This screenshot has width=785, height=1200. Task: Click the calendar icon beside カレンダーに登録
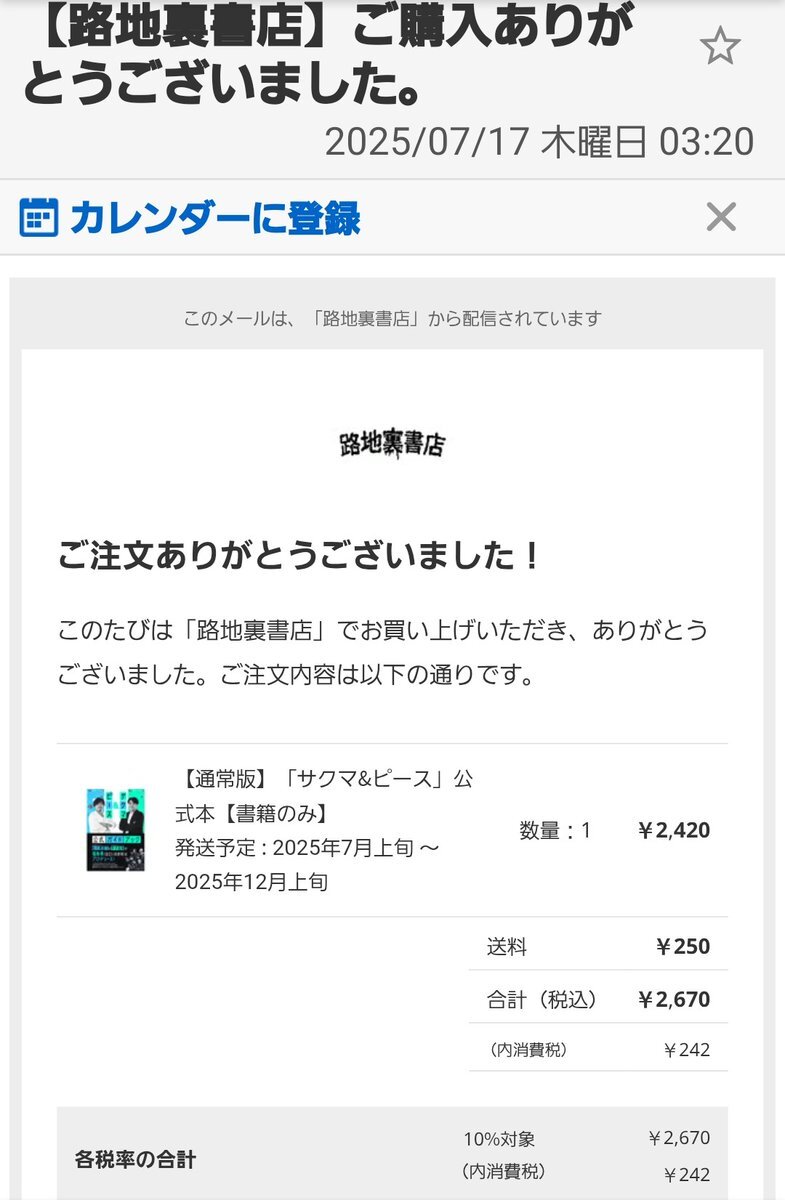(x=38, y=217)
